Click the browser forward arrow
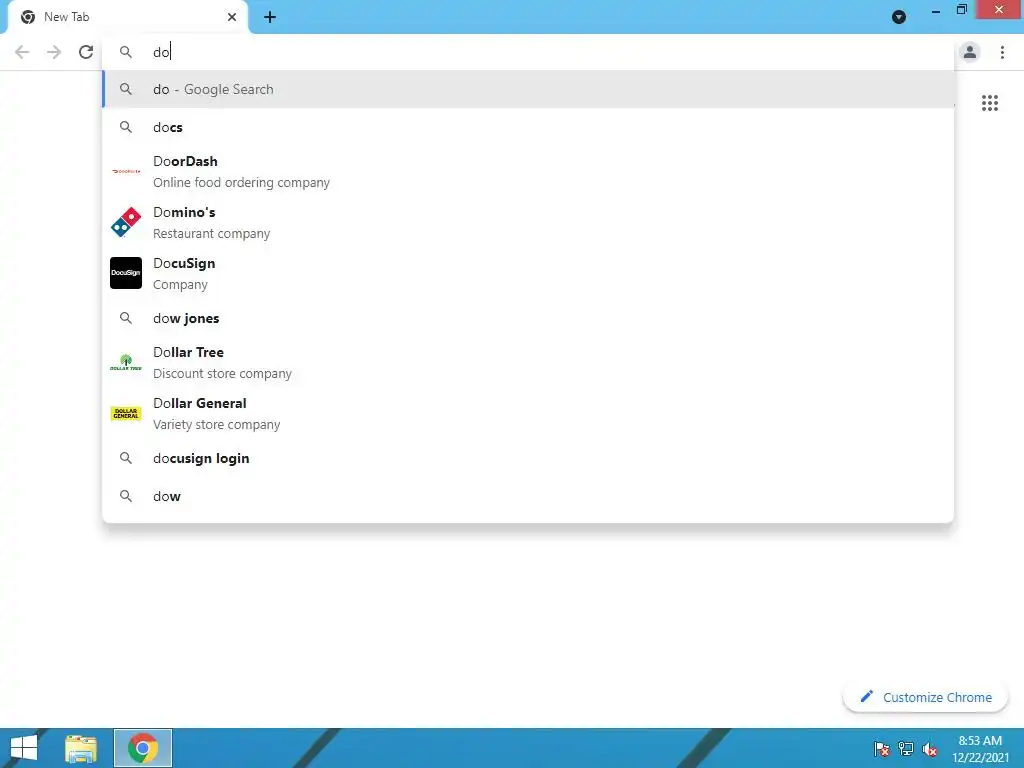The width and height of the screenshot is (1024, 768). 54,52
